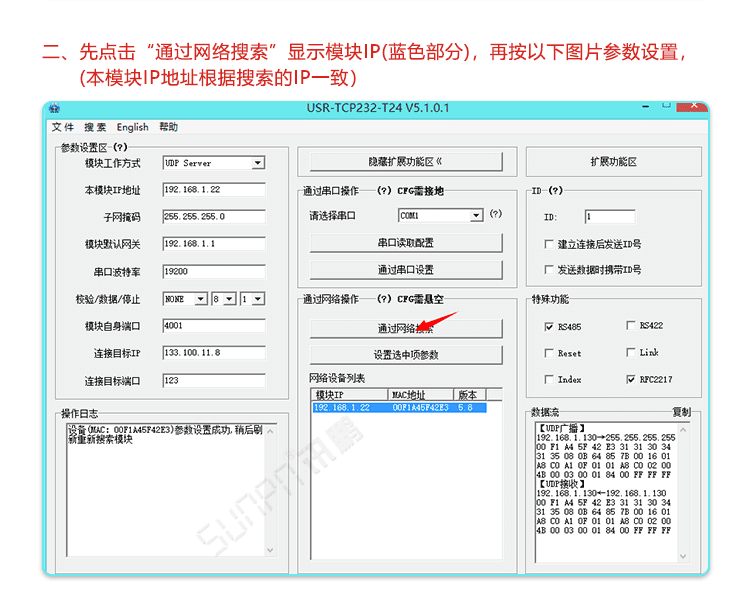The width and height of the screenshot is (750, 594).
Task: Click 通过网络搜索 button
Action: [x=406, y=329]
